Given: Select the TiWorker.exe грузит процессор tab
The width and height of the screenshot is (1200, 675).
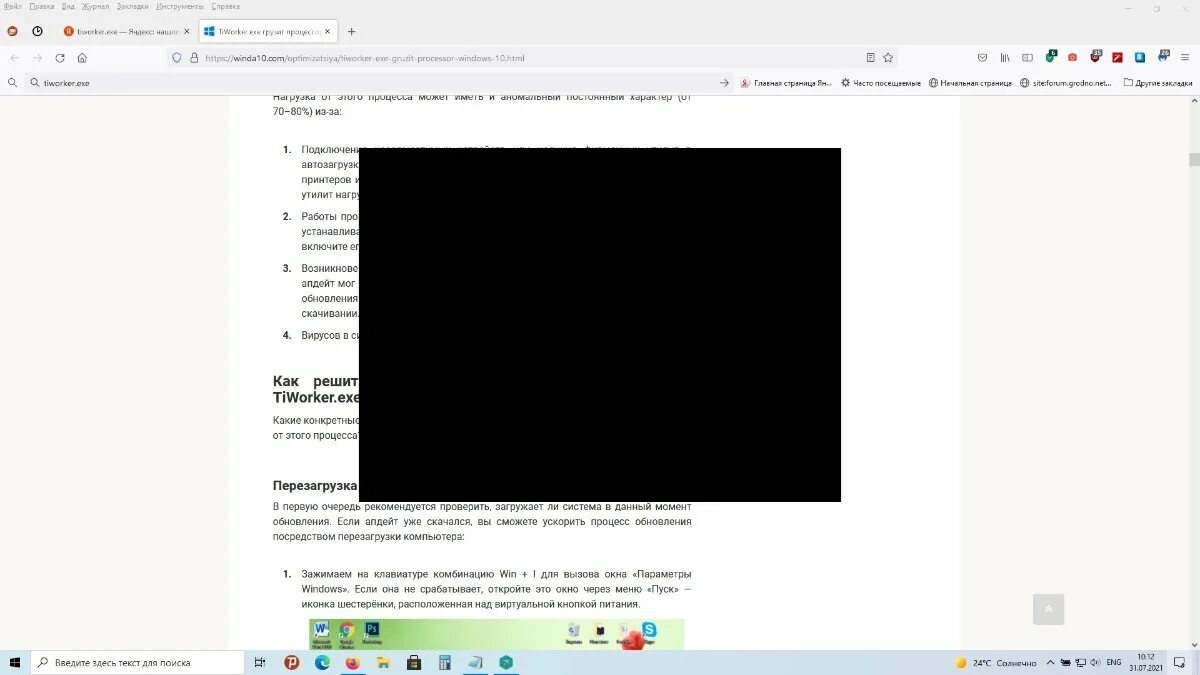Looking at the screenshot, I should [x=268, y=31].
